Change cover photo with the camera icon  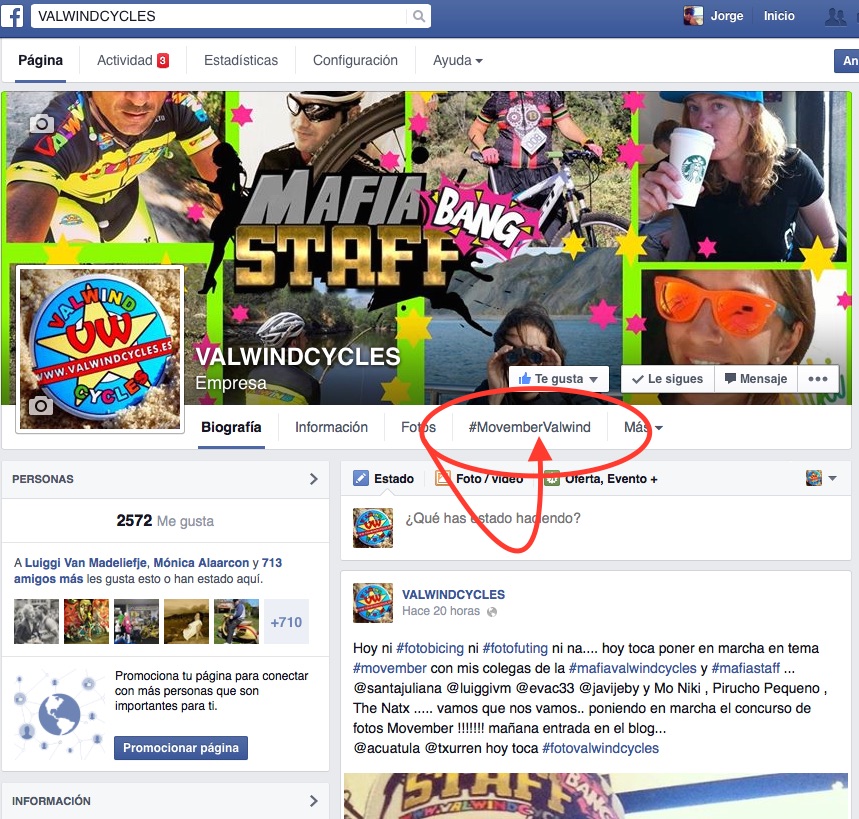42,124
